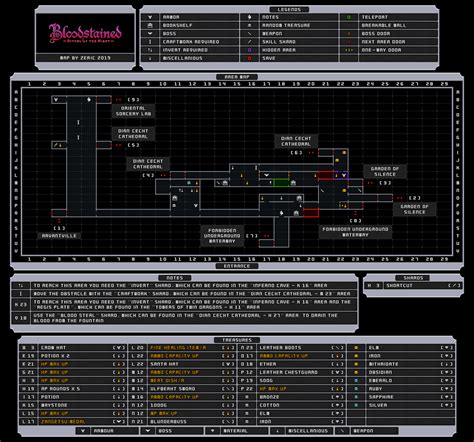Click the Blunderbuss treasure row
Viewport: 474px width, 442px height.
(182, 422)
